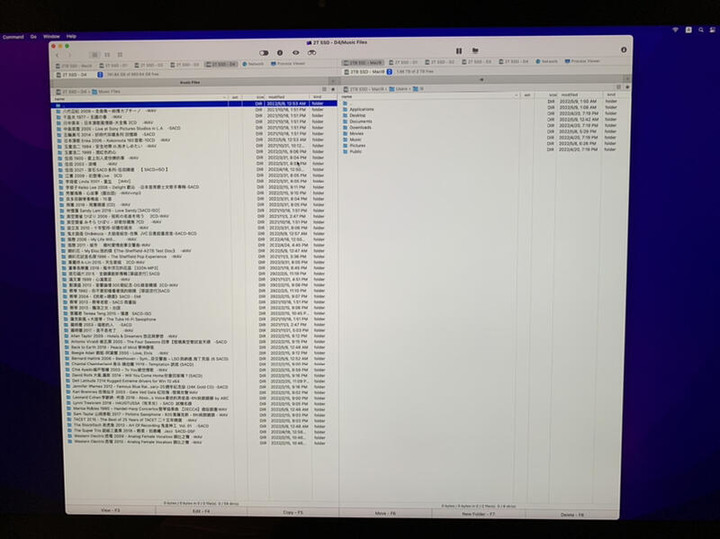Click the Wi-Fi icon in macOS menu bar

pyautogui.click(x=675, y=30)
